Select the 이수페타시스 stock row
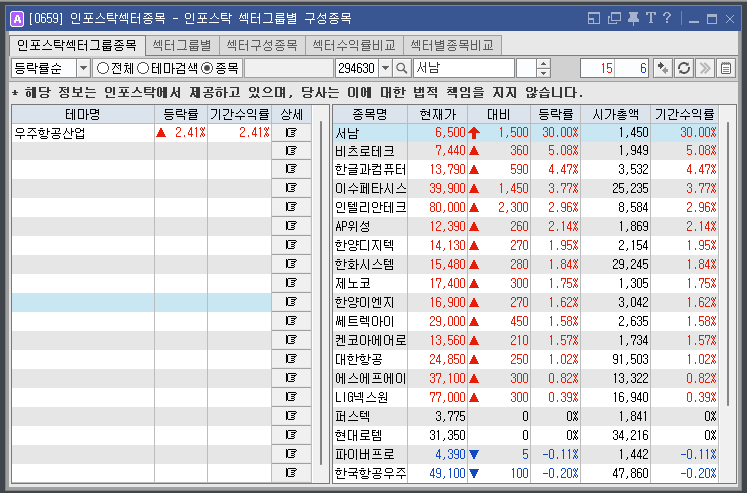The image size is (747, 493). (525, 189)
